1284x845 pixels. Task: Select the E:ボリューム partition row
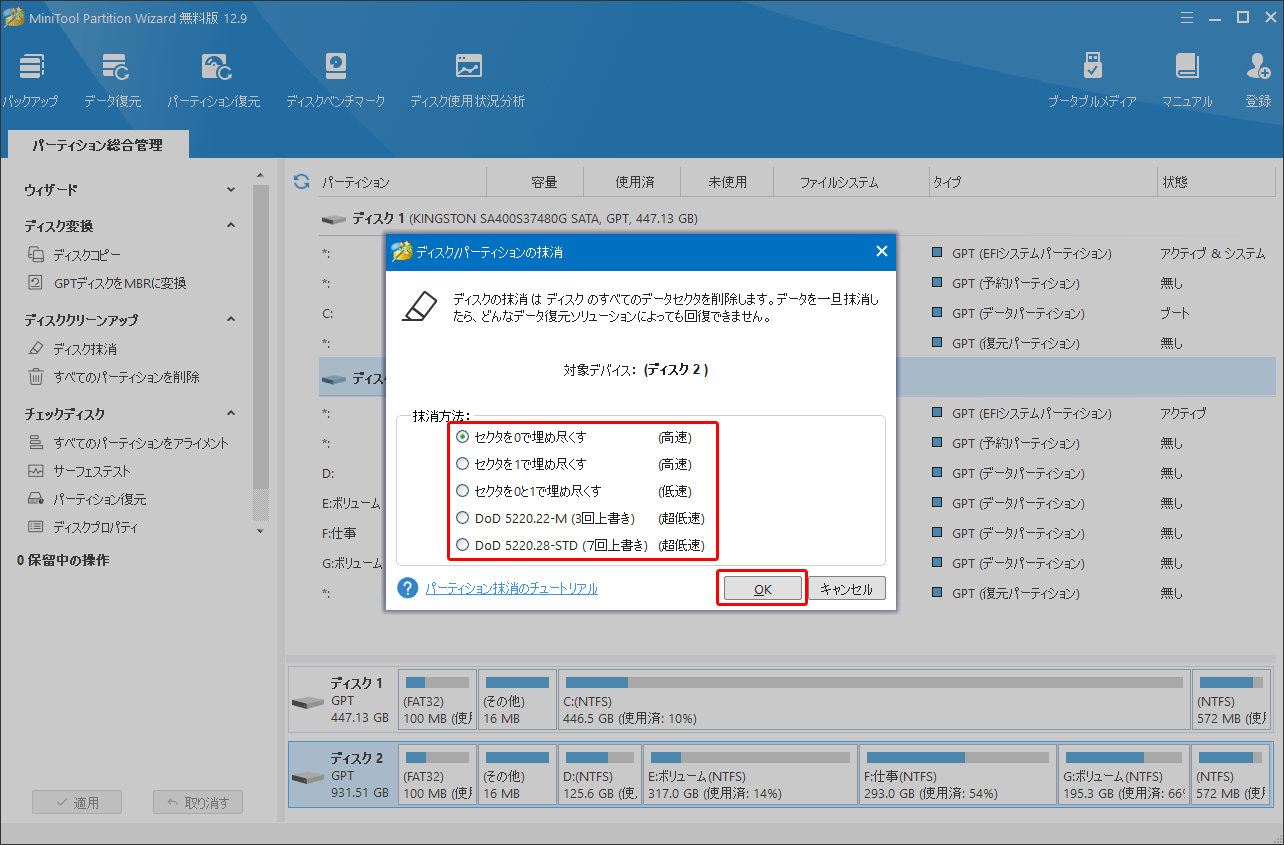point(797,503)
